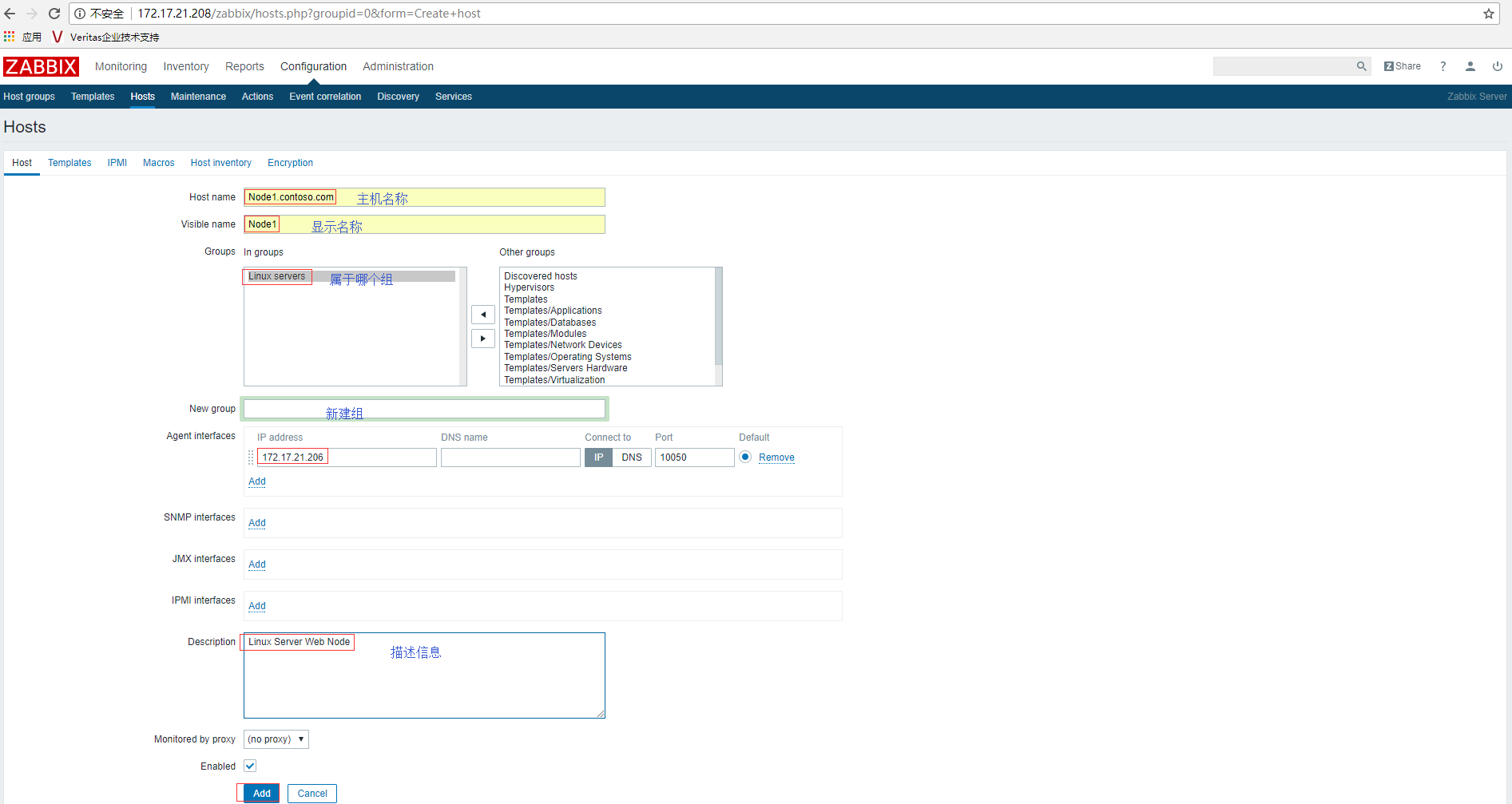Image resolution: width=1512 pixels, height=804 pixels.
Task: Focus the agent IP address field
Action: click(x=347, y=457)
